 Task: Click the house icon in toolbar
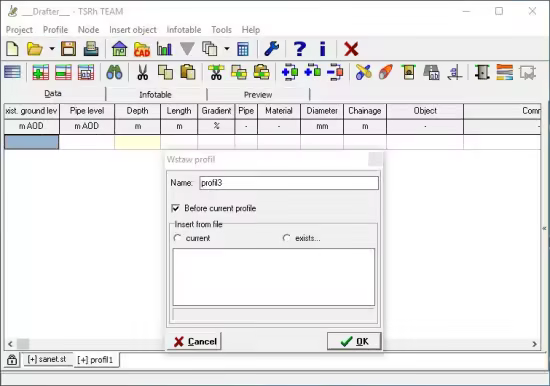pos(119,49)
